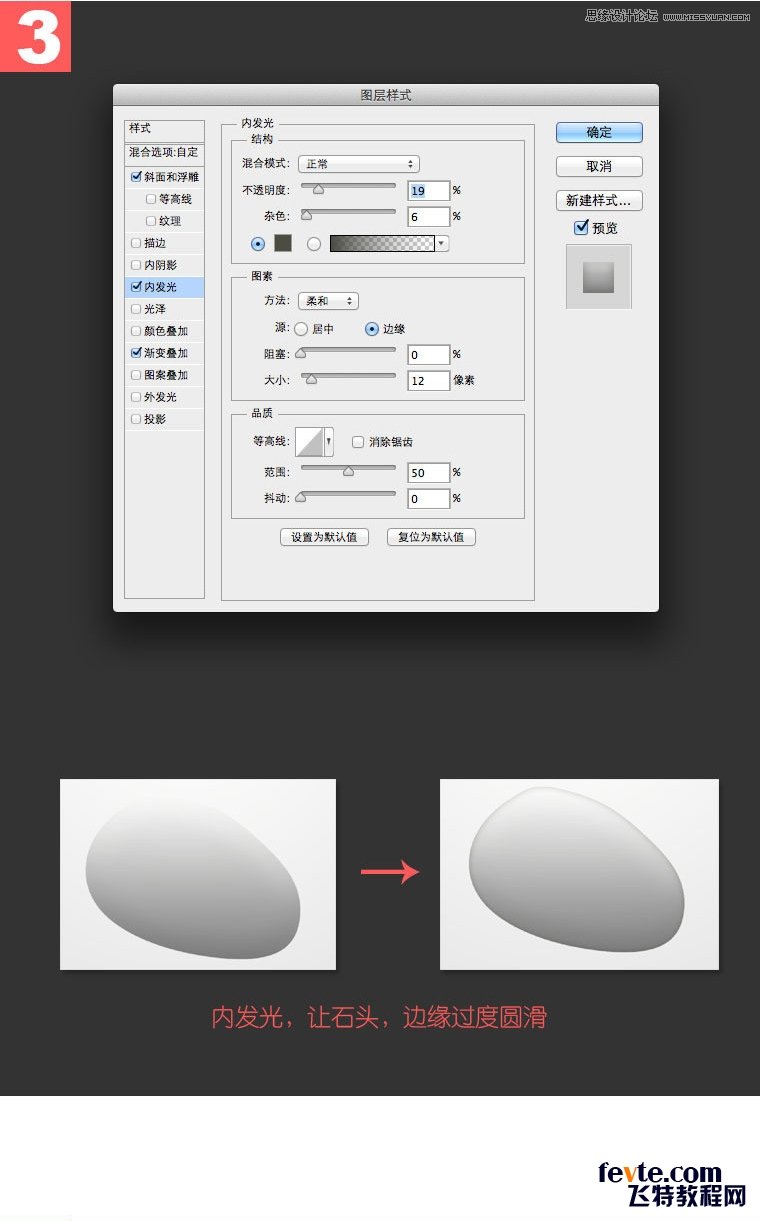Click the 抖动 slider handle
Viewport: 760px width, 1221px height.
[x=300, y=496]
